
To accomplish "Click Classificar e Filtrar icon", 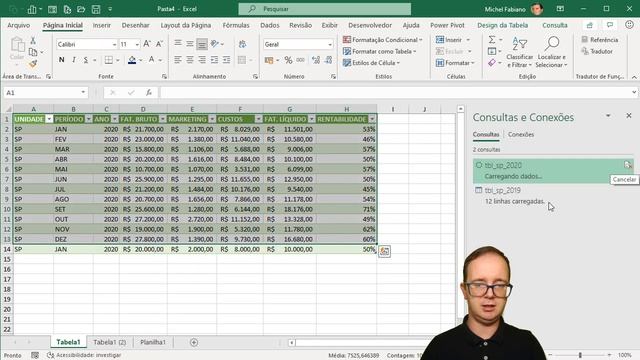I will (x=520, y=52).
